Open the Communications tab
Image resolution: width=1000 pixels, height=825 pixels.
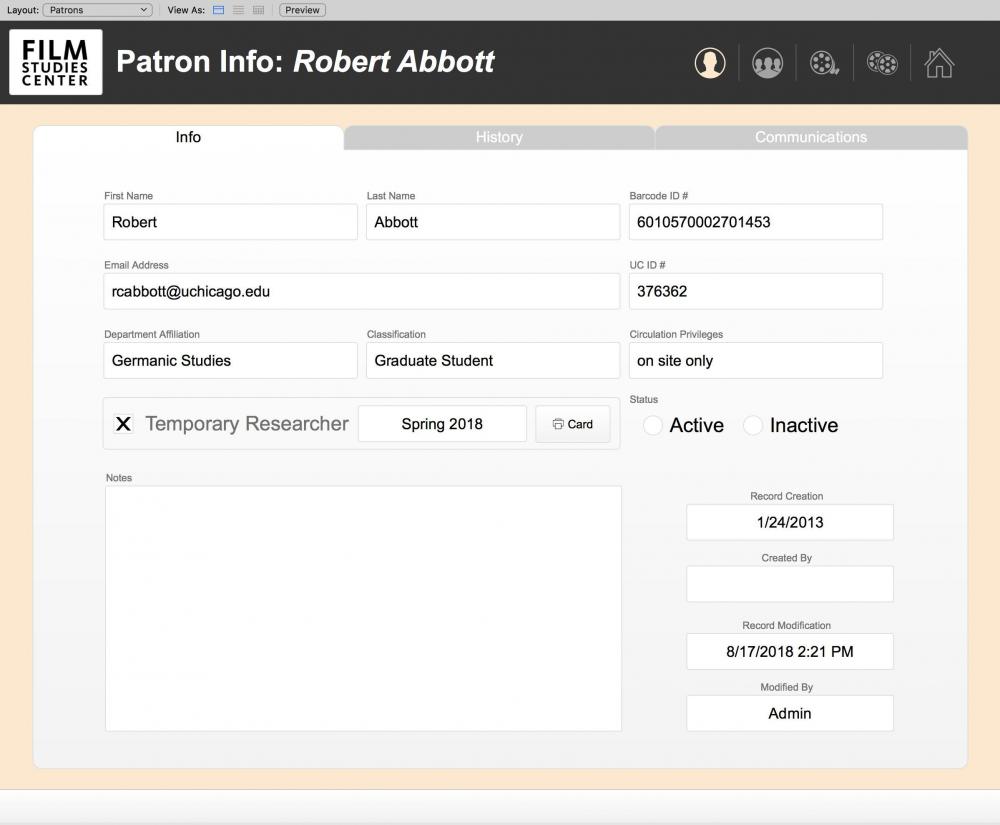click(810, 138)
